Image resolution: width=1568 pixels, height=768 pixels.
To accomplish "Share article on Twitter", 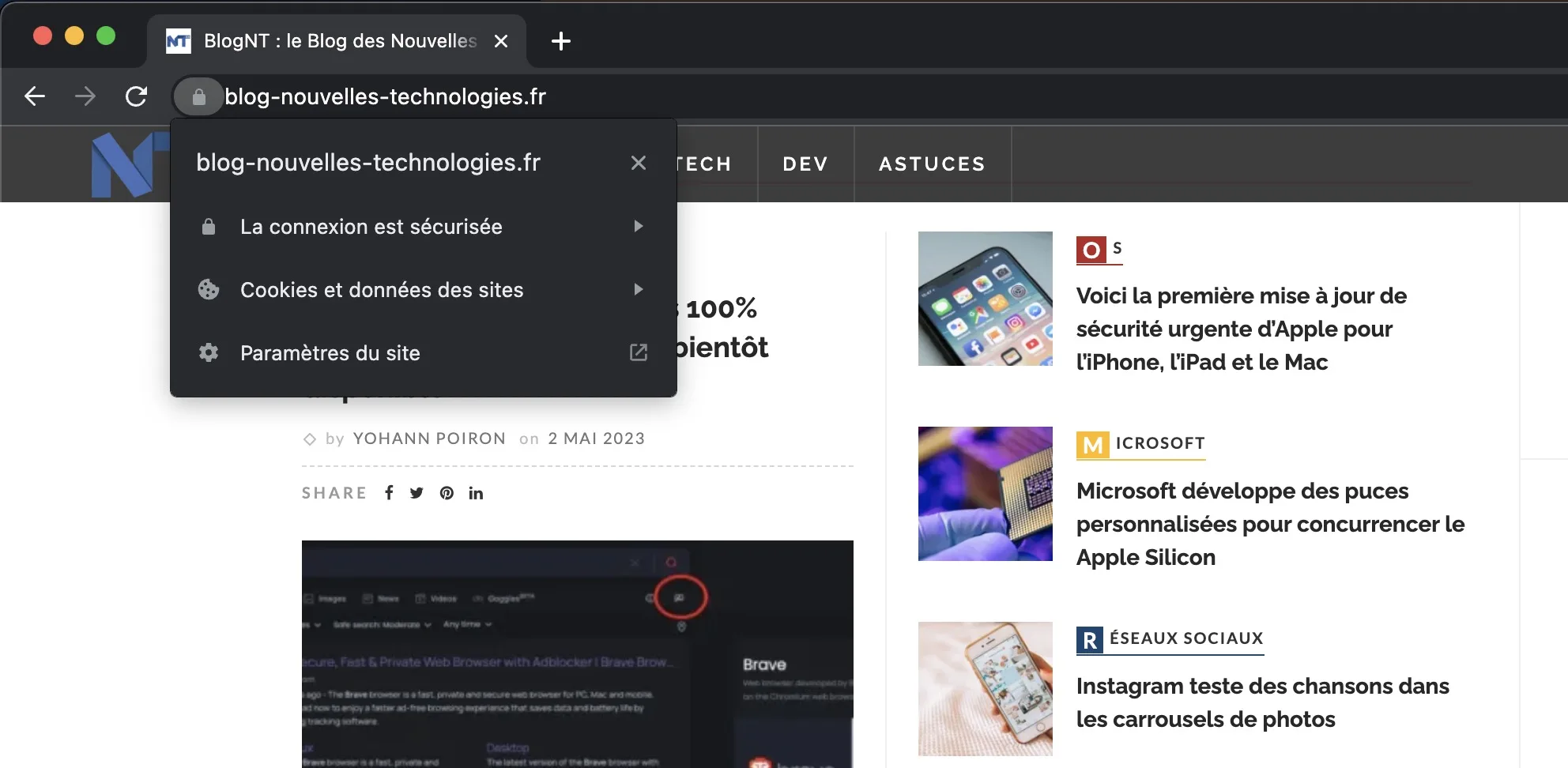I will [416, 493].
